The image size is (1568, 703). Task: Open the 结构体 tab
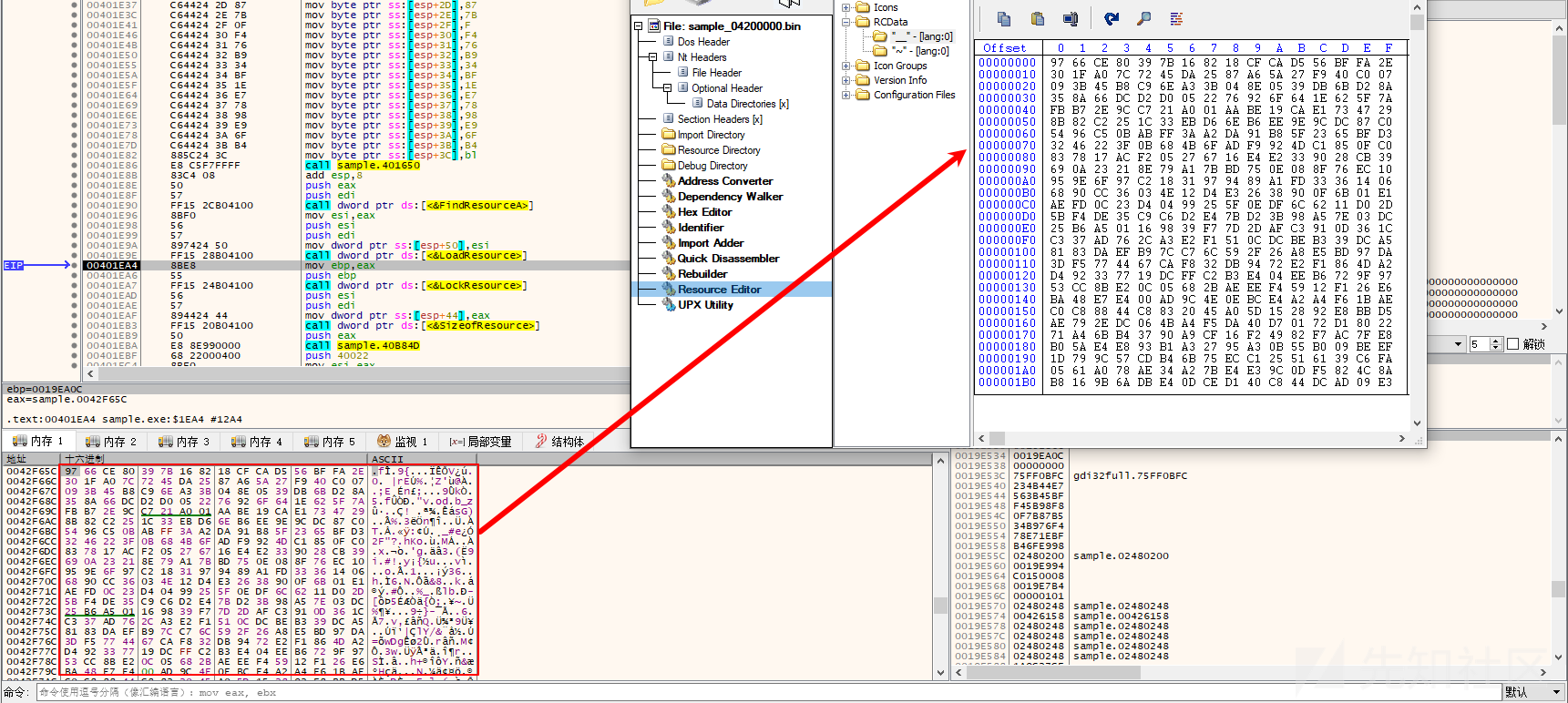(559, 442)
